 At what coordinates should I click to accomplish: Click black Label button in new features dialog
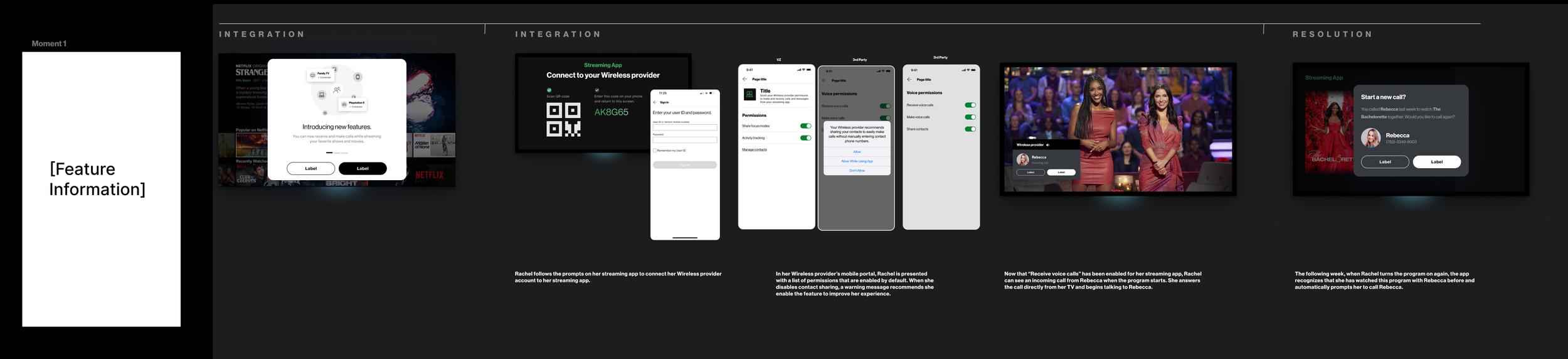363,168
